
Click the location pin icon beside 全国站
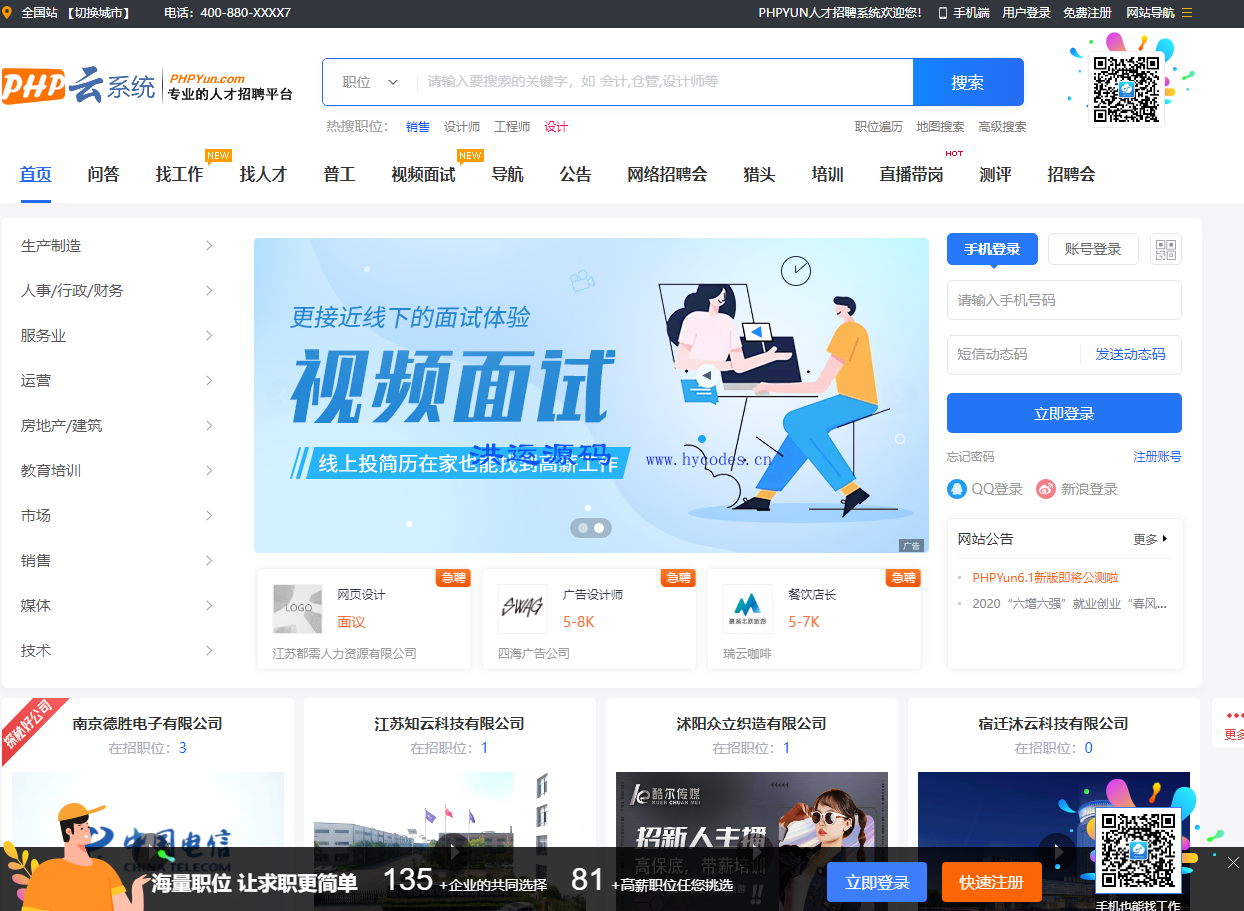[x=8, y=13]
